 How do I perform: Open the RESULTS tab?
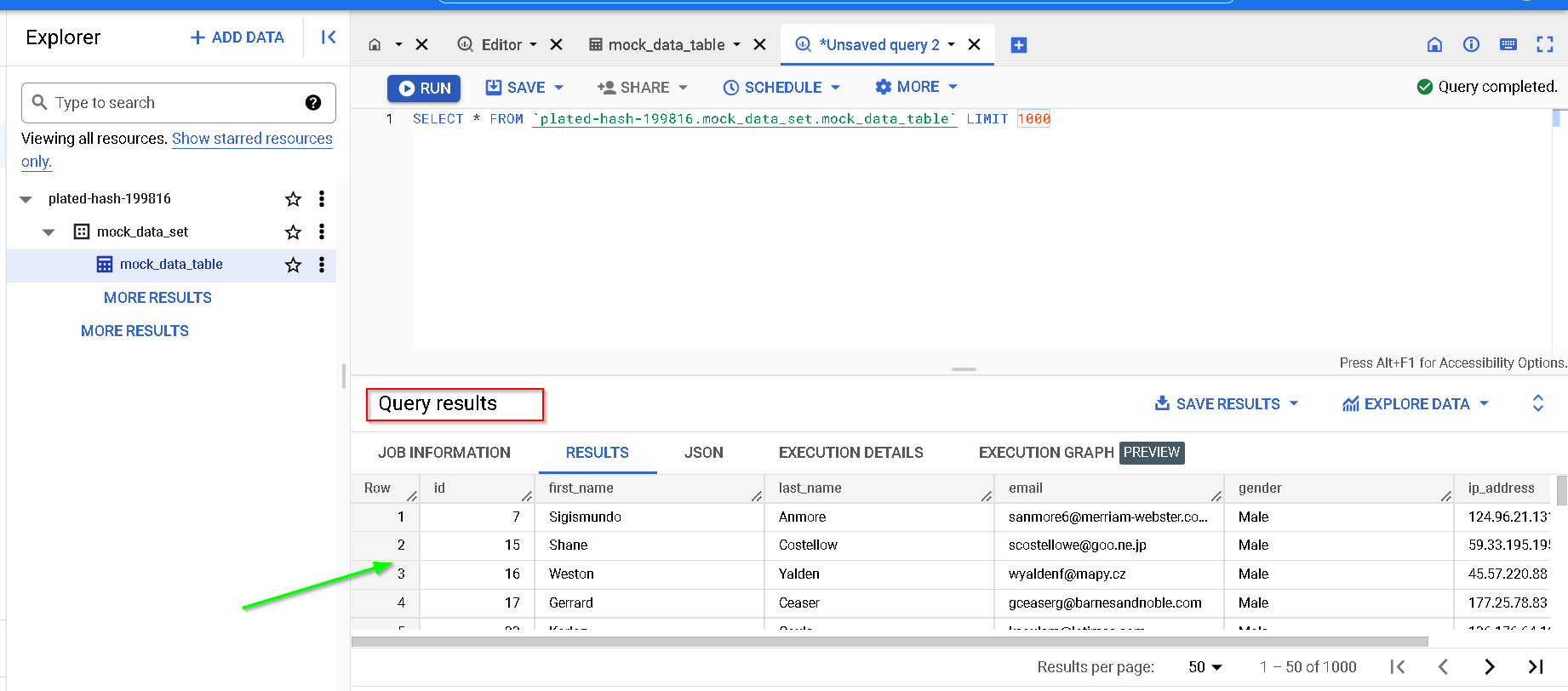tap(598, 453)
